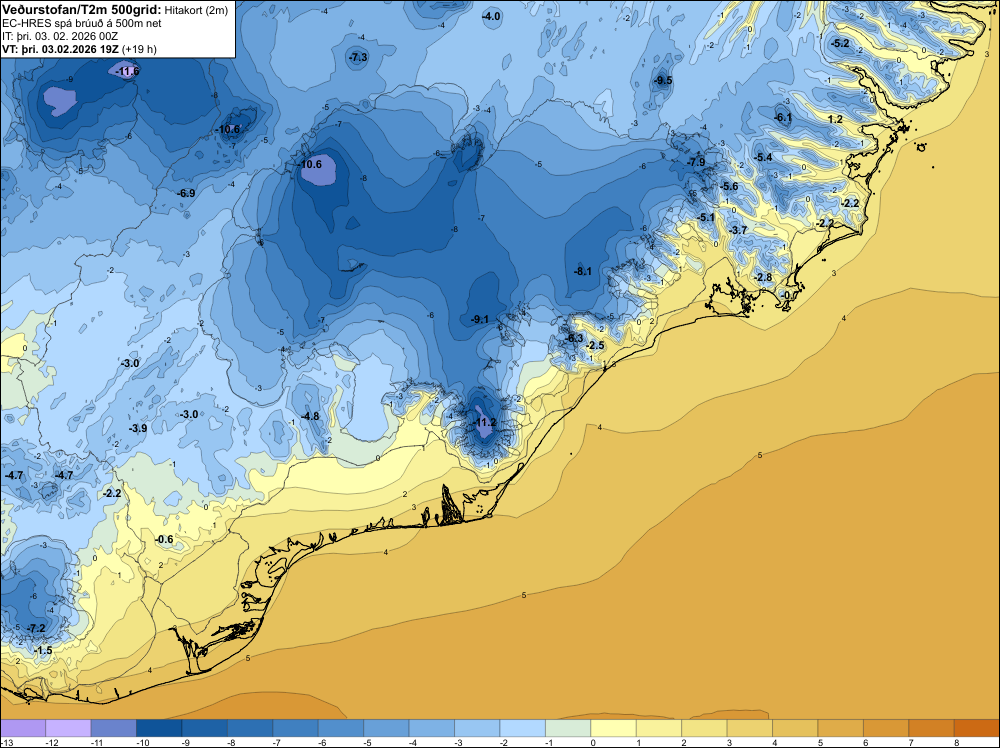The width and height of the screenshot is (1000, 748).
Task: Click the 'IT: þri. 03. 02. 2026 00Z' line
Action: click(x=59, y=36)
